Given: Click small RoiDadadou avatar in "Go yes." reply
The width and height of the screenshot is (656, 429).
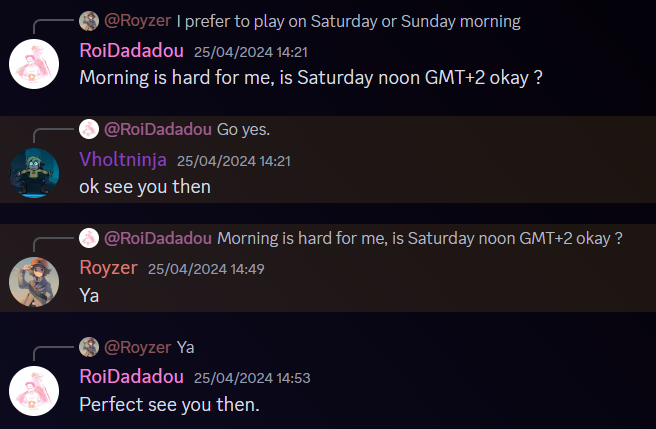Looking at the screenshot, I should [x=89, y=129].
